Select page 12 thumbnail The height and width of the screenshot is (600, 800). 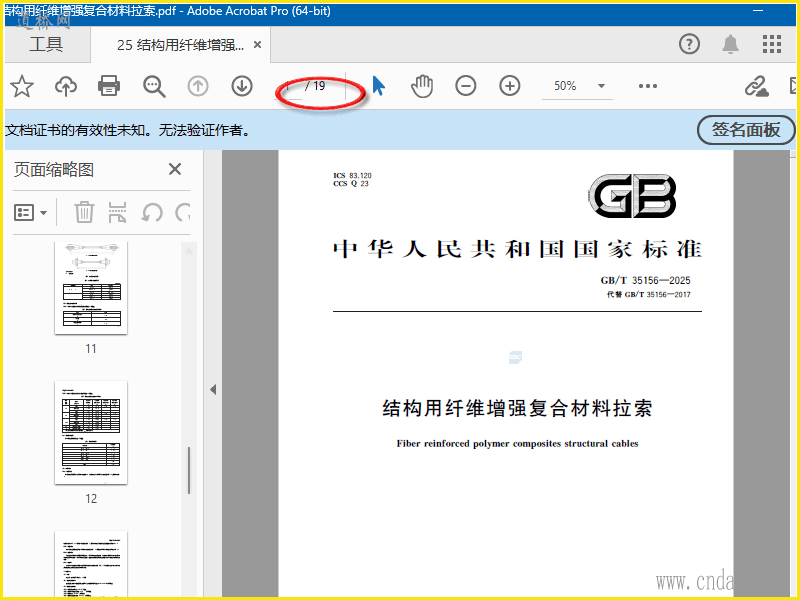tap(91, 432)
